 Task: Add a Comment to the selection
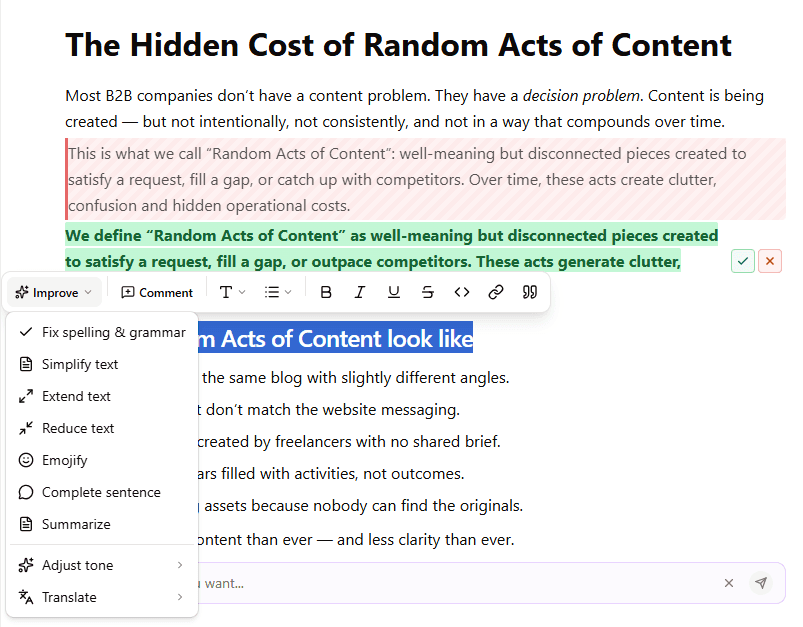click(x=157, y=292)
